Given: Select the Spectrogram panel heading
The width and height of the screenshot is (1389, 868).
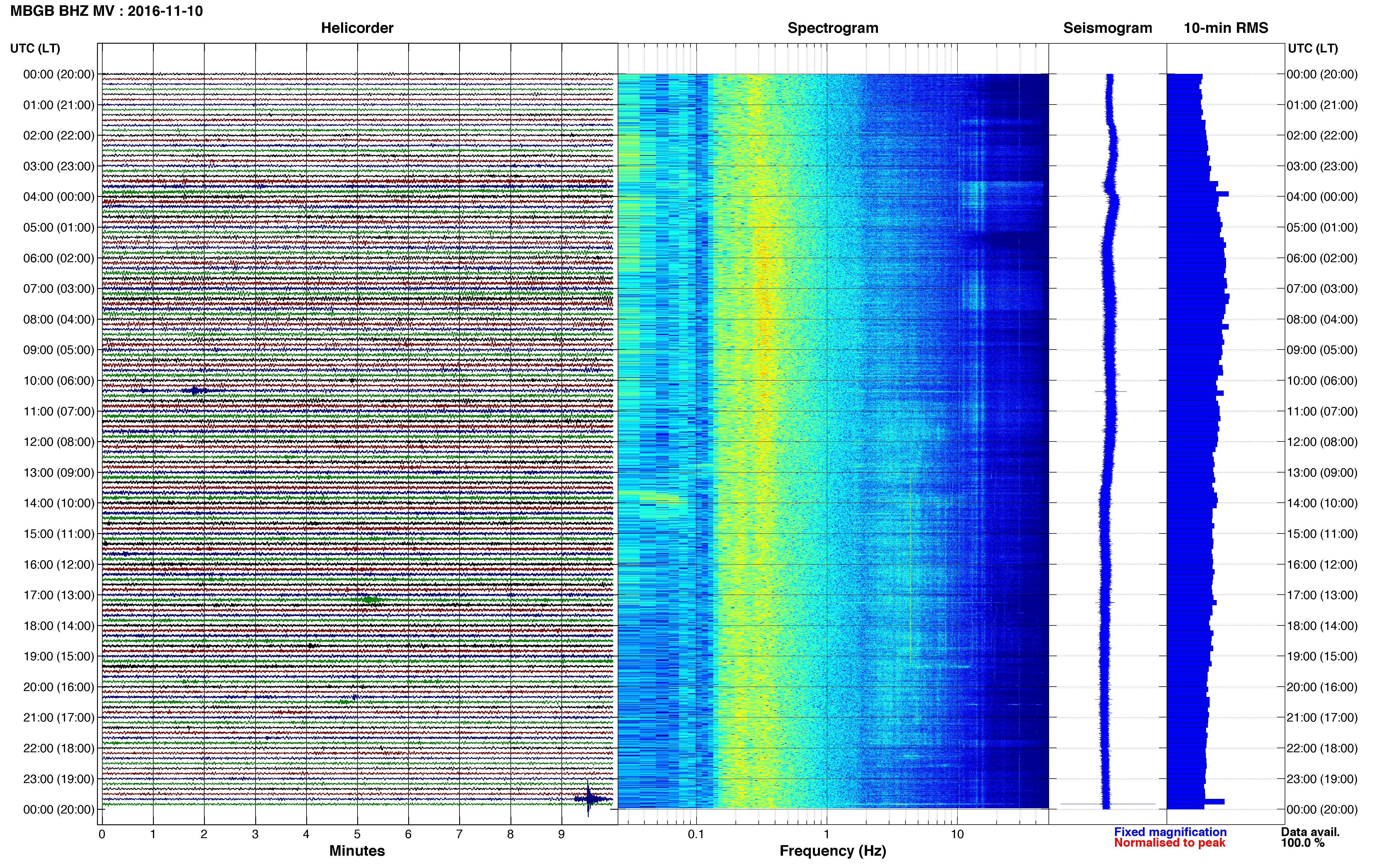Looking at the screenshot, I should [833, 28].
